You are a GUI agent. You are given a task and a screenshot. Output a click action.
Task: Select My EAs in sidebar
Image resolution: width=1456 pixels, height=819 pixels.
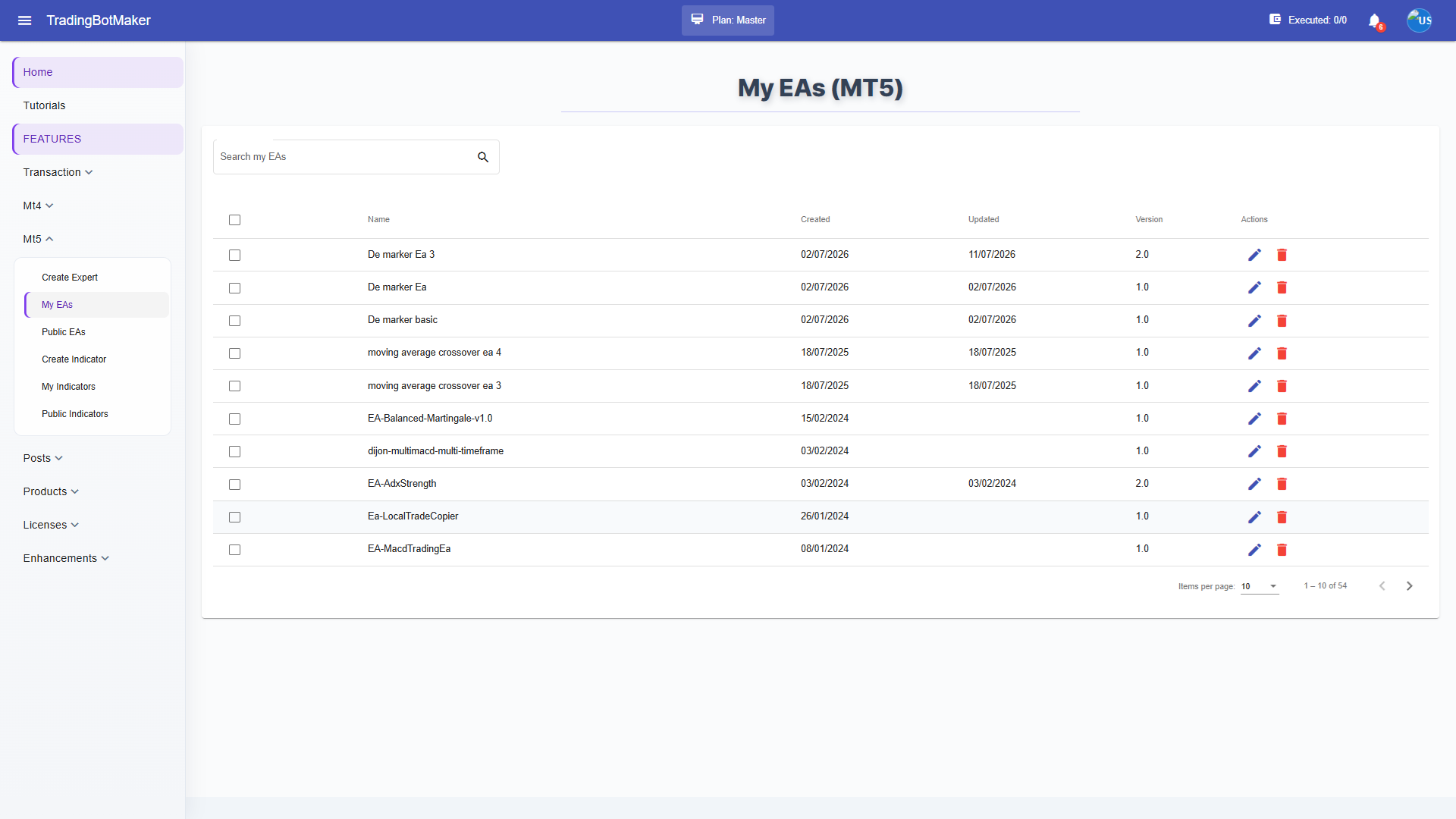pos(96,305)
